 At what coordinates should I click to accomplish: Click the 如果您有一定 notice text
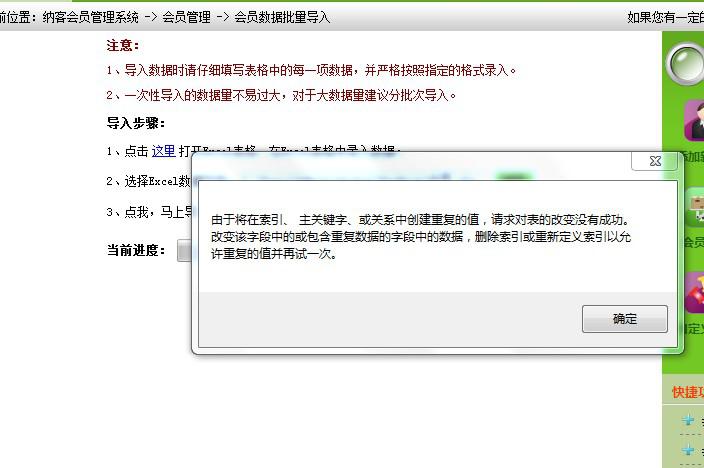(665, 18)
